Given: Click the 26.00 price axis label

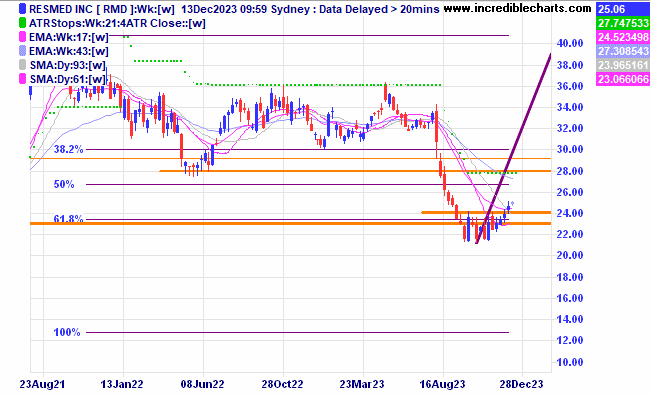Looking at the screenshot, I should coord(570,192).
